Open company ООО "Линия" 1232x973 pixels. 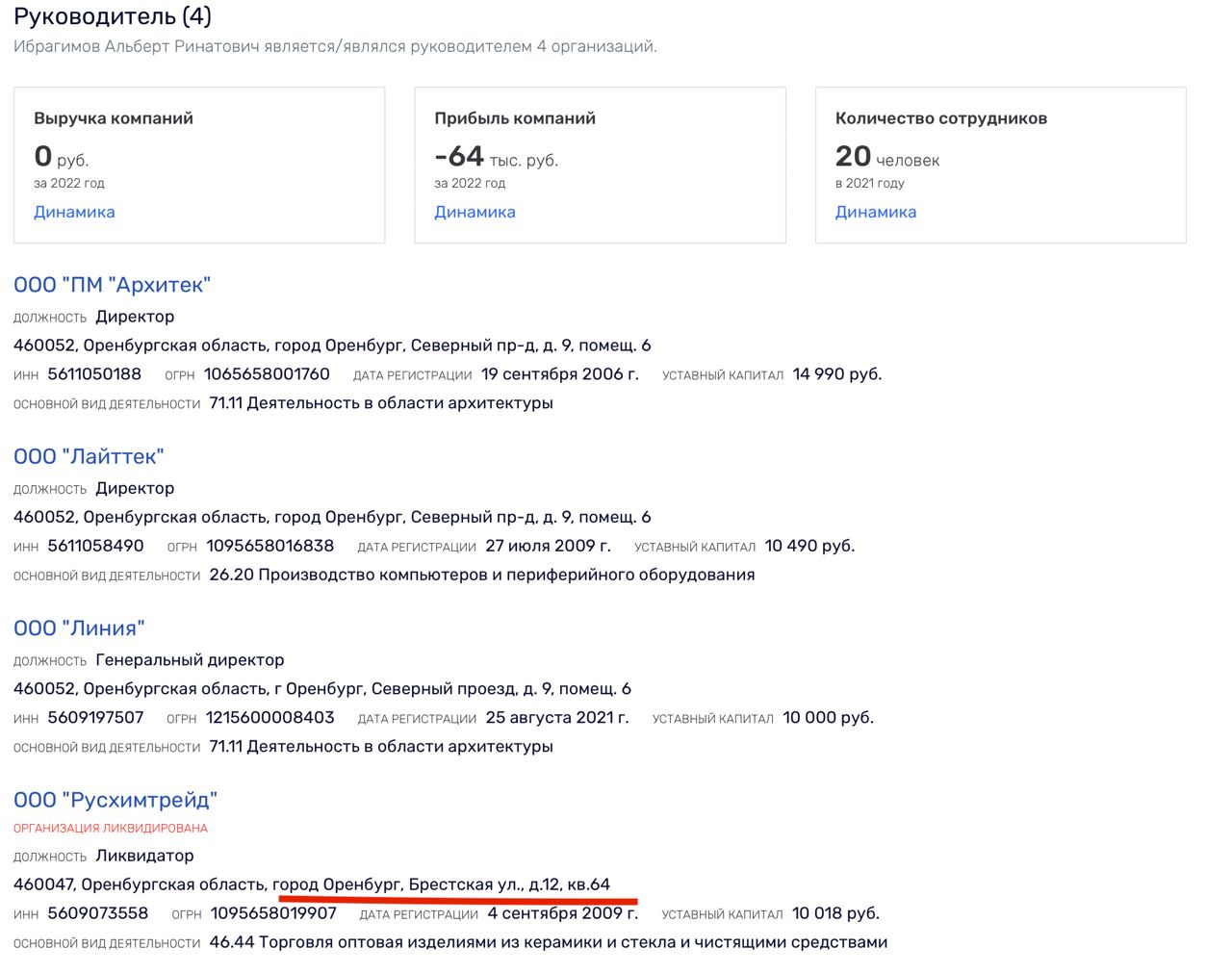(x=79, y=628)
